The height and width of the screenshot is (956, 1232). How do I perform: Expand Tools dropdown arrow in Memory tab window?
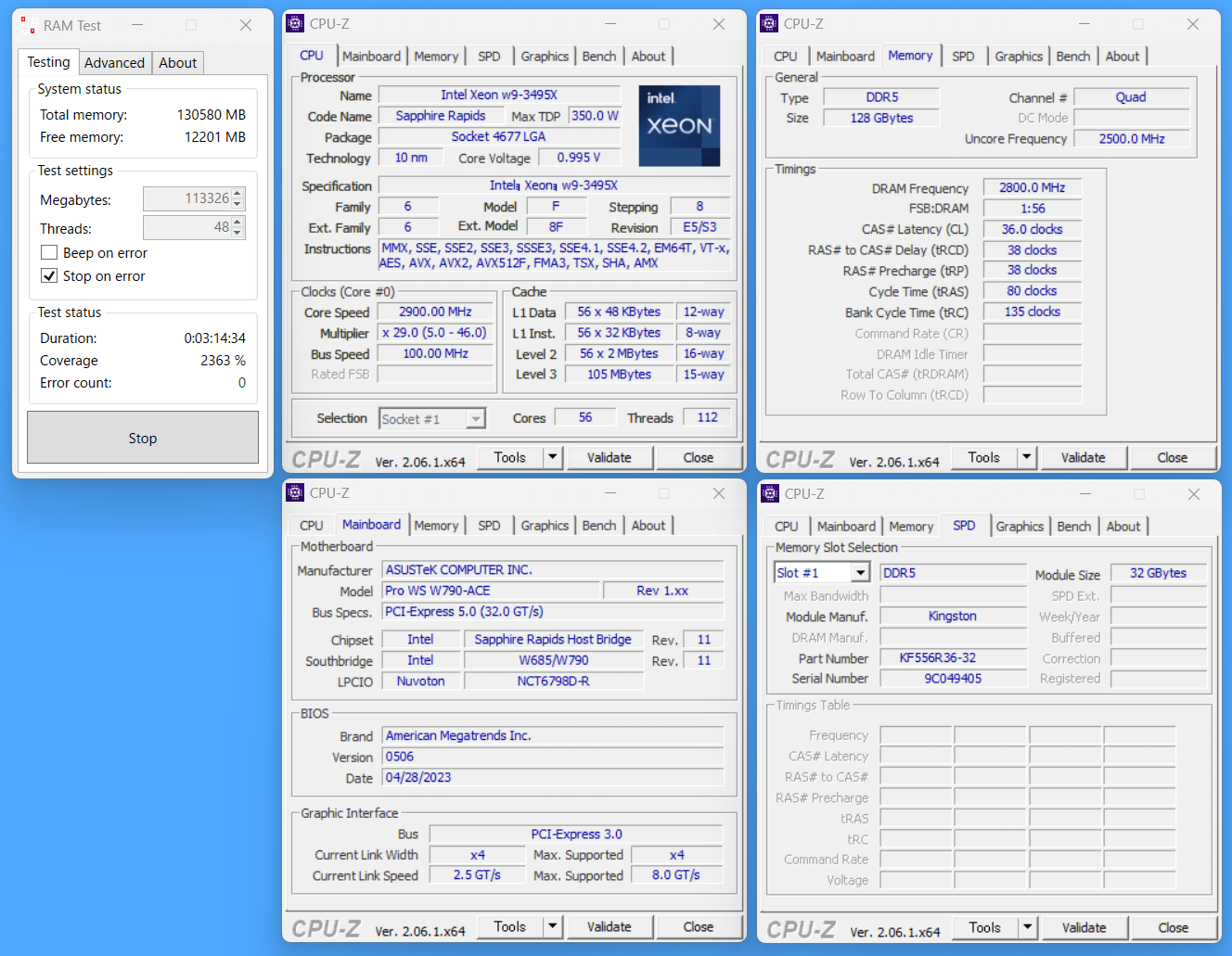(1027, 457)
